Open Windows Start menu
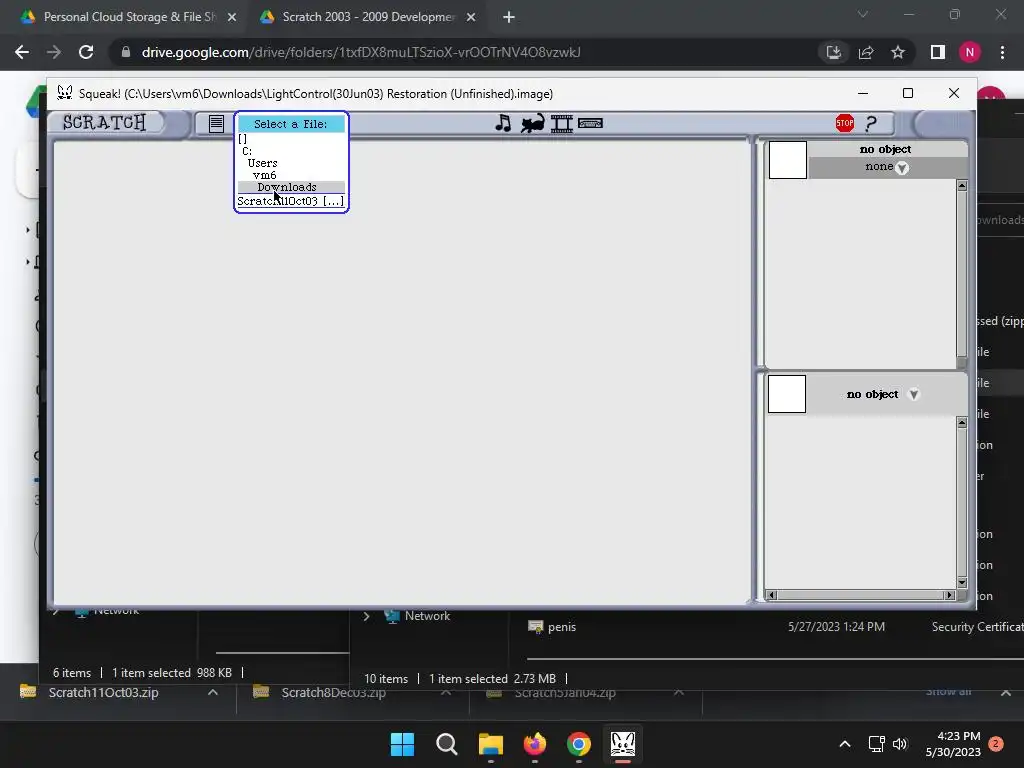This screenshot has height=768, width=1024. coord(402,744)
